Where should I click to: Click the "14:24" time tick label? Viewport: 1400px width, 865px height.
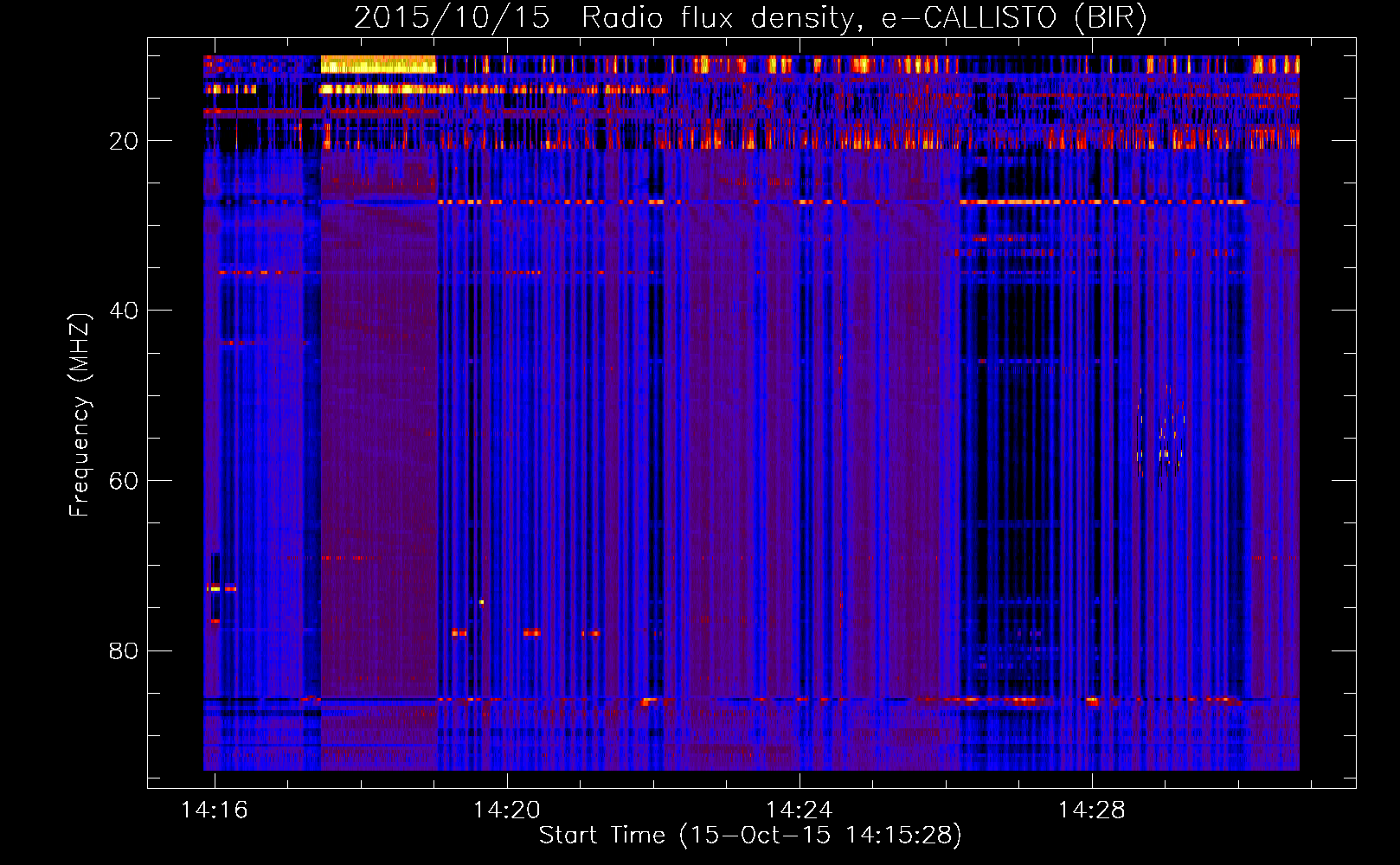[x=800, y=811]
